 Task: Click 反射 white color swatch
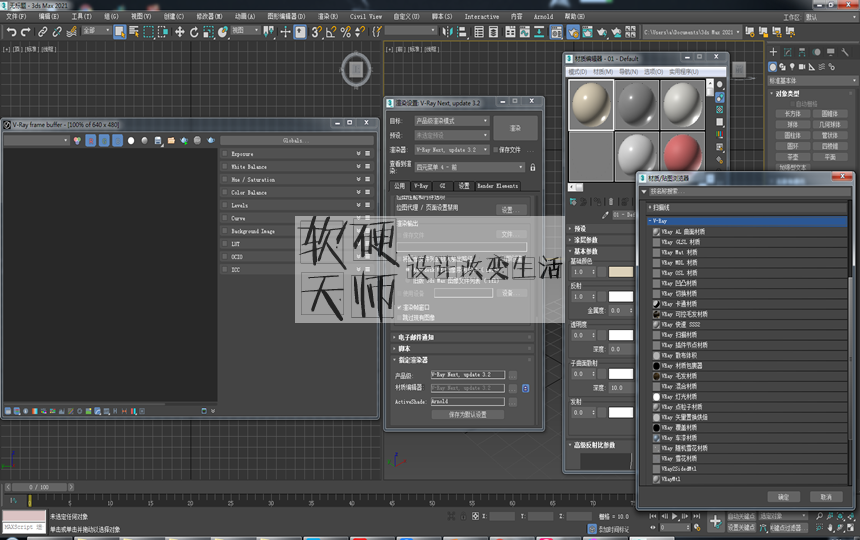click(x=621, y=297)
